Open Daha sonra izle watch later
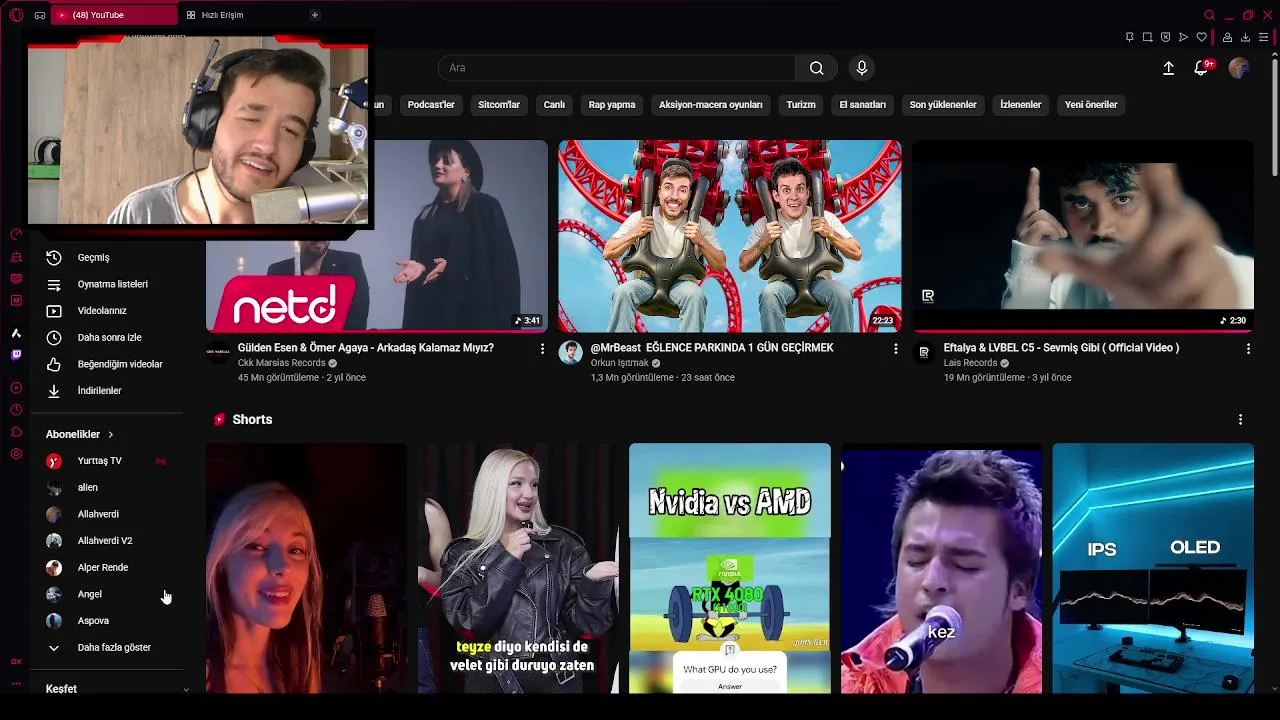The image size is (1280, 720). click(107, 337)
